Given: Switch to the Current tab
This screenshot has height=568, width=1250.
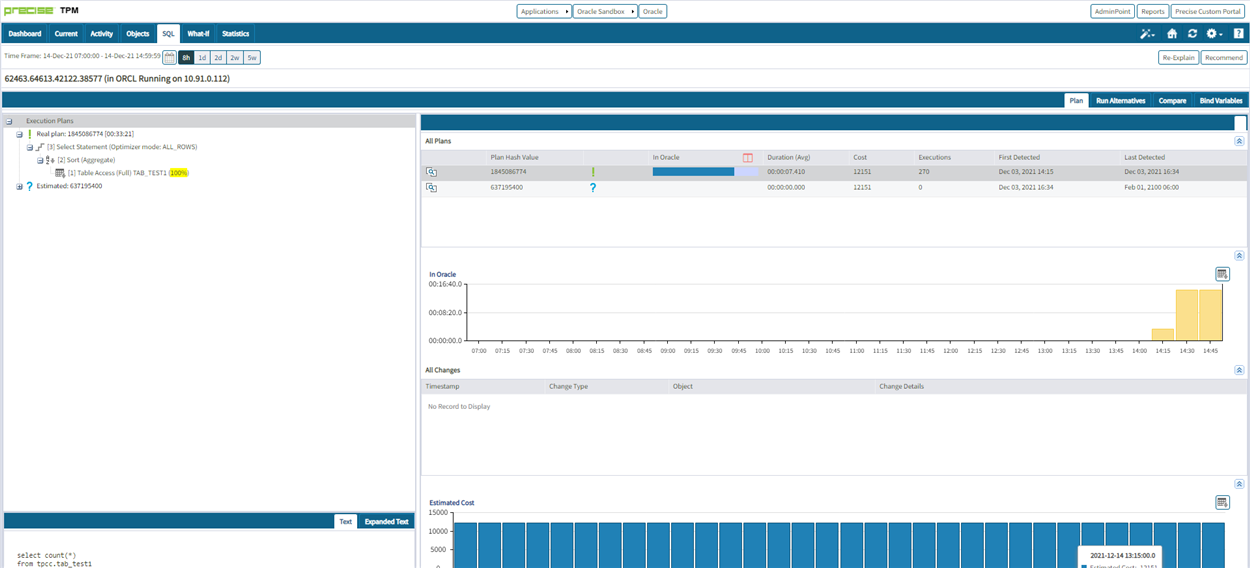Looking at the screenshot, I should pos(66,33).
